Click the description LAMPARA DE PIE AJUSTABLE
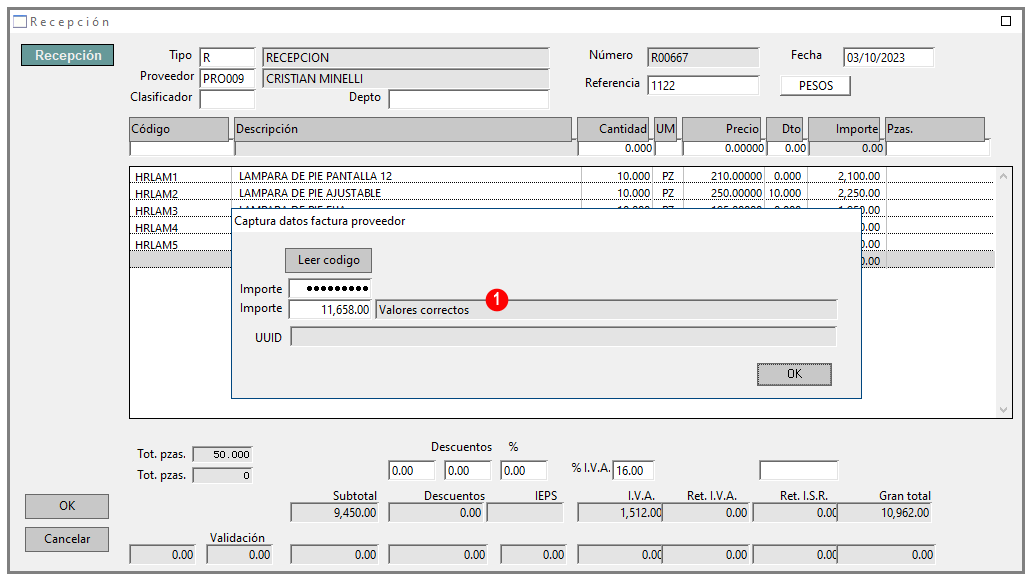1032x581 pixels. [x=310, y=193]
